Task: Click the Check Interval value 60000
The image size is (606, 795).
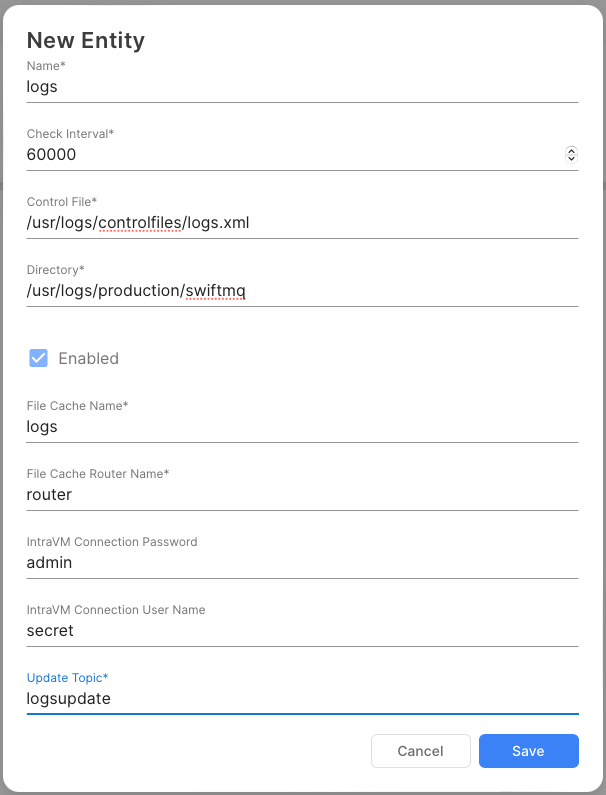Action: 52,154
